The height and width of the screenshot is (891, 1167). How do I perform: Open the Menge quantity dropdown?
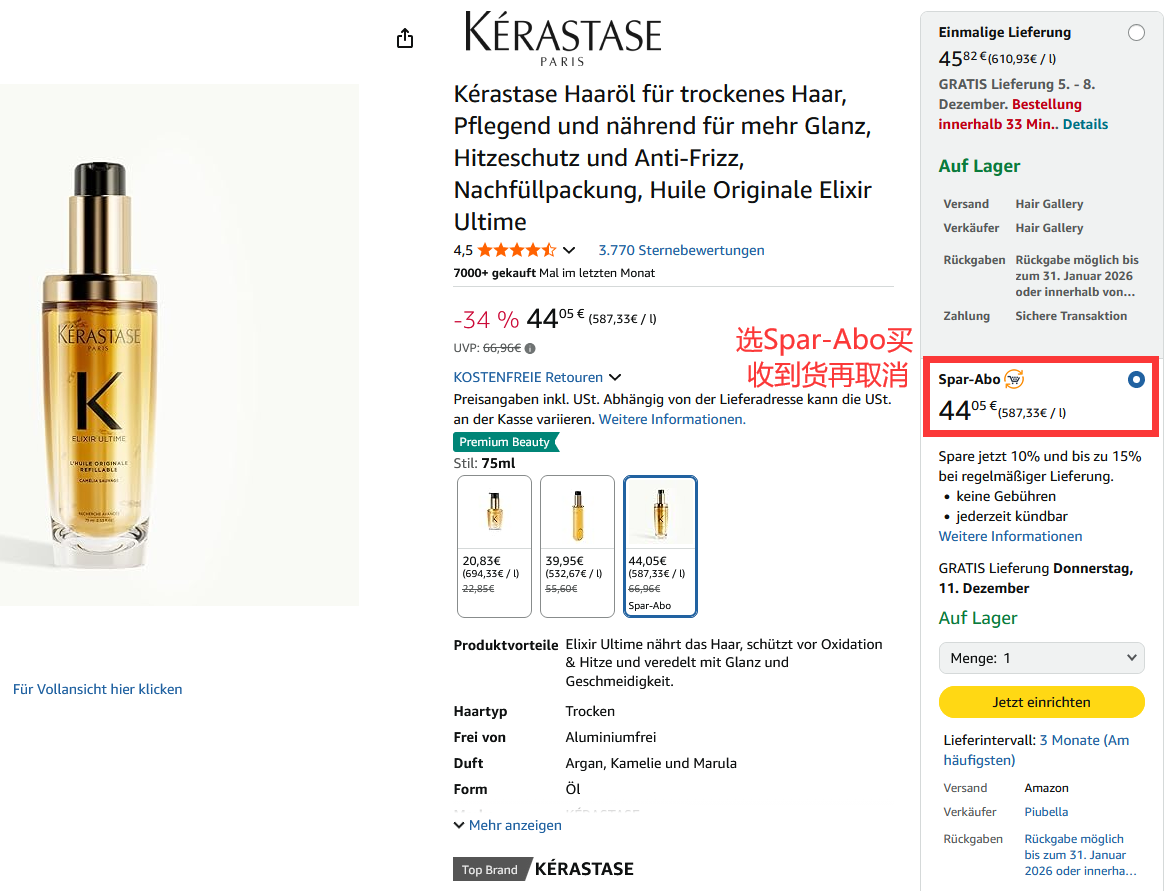(1041, 658)
